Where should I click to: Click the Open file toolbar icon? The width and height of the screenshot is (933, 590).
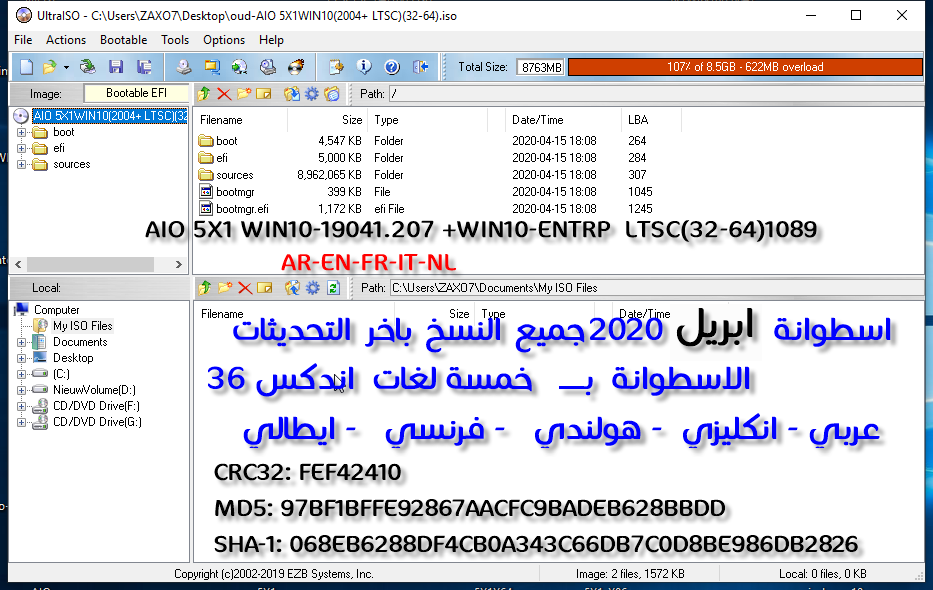tap(49, 67)
